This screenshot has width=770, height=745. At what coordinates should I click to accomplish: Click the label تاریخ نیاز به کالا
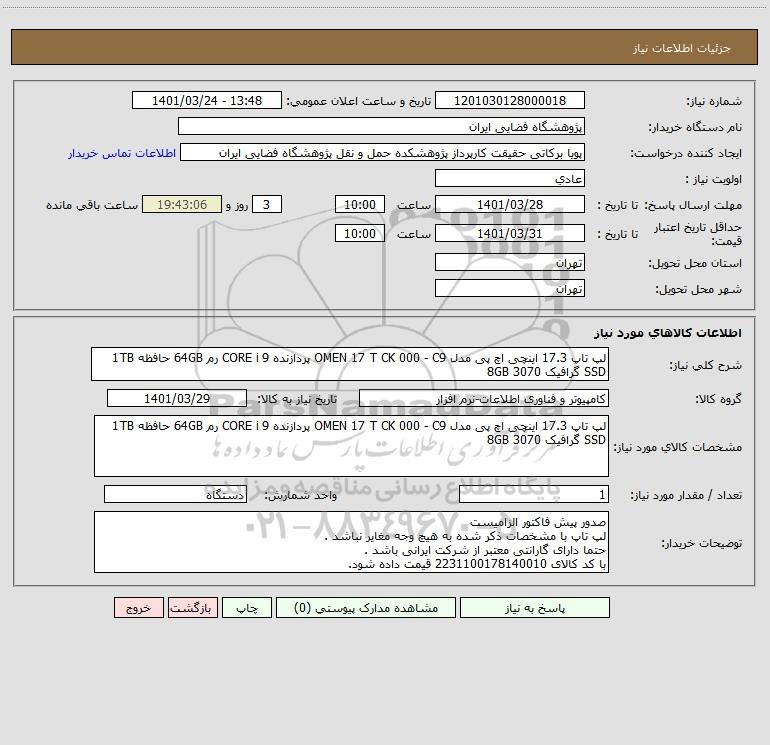298,400
